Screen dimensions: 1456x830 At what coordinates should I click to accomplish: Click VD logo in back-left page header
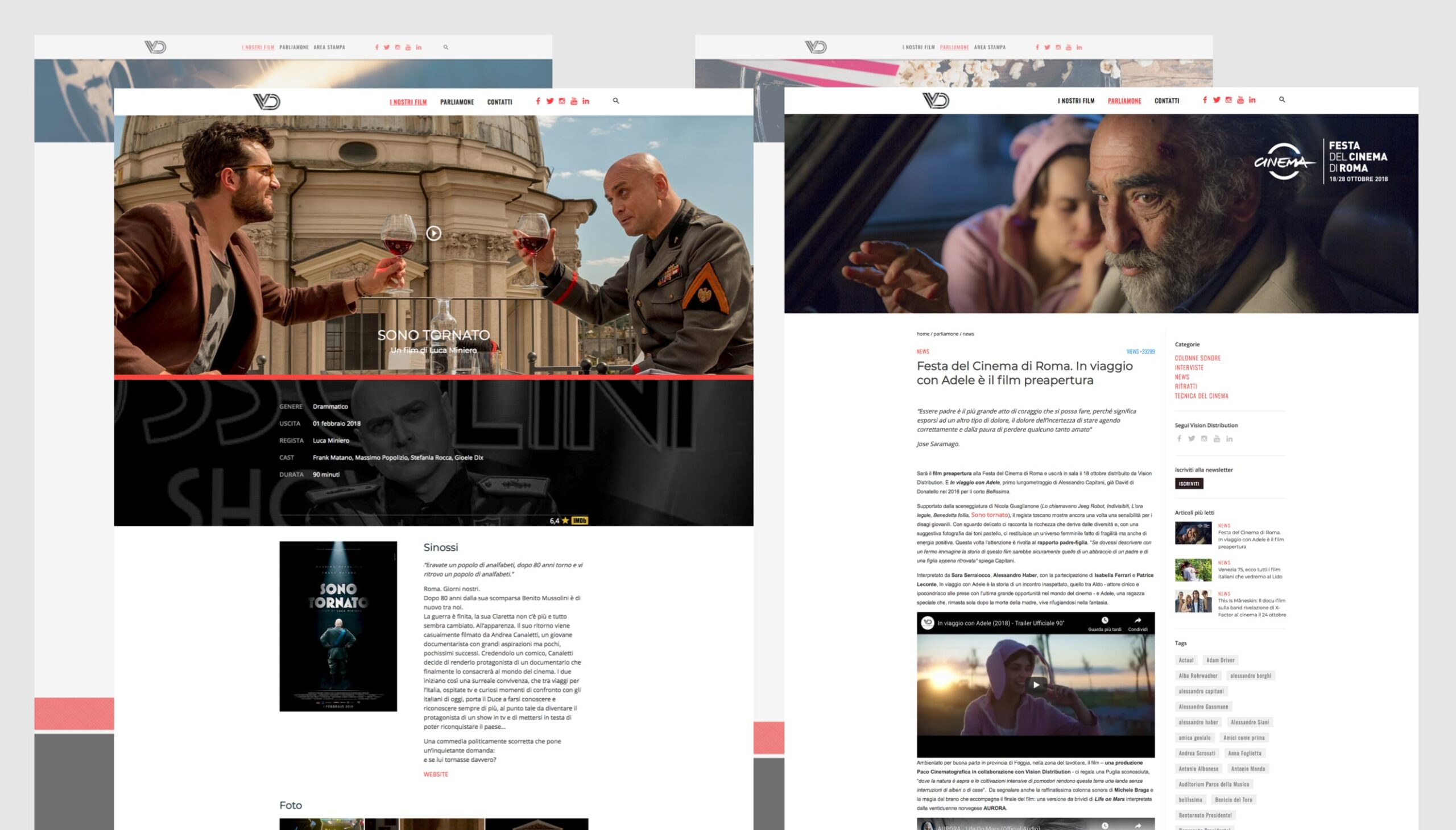coord(155,47)
